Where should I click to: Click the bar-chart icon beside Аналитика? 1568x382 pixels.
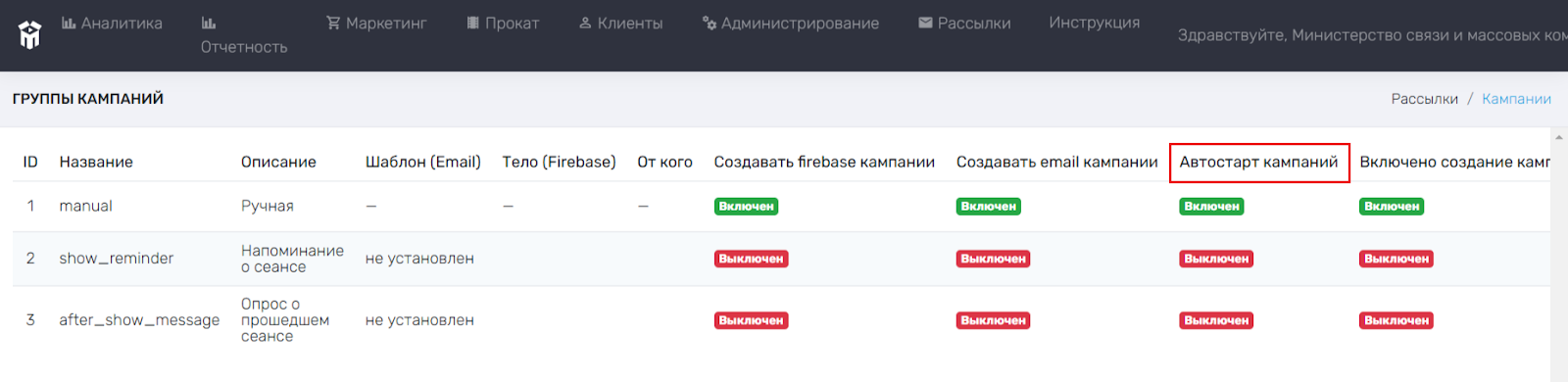click(x=69, y=23)
